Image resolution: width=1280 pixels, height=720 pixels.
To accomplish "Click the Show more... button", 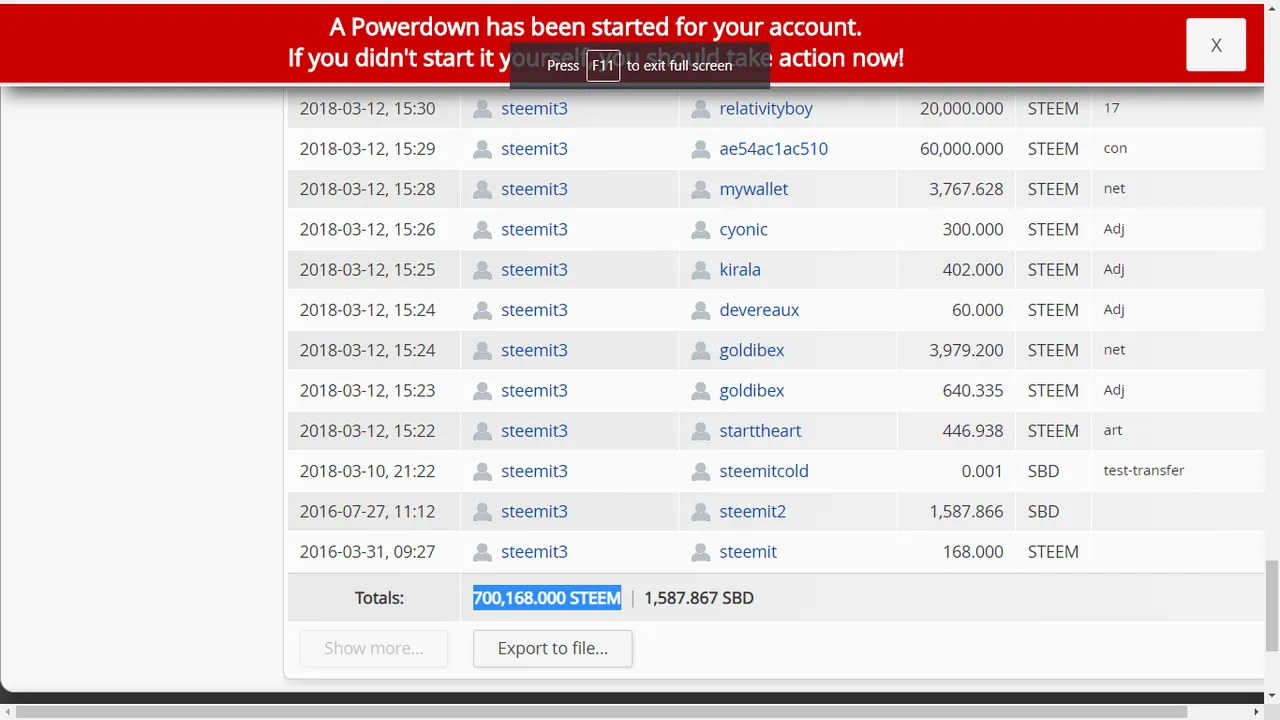I will pos(374,648).
